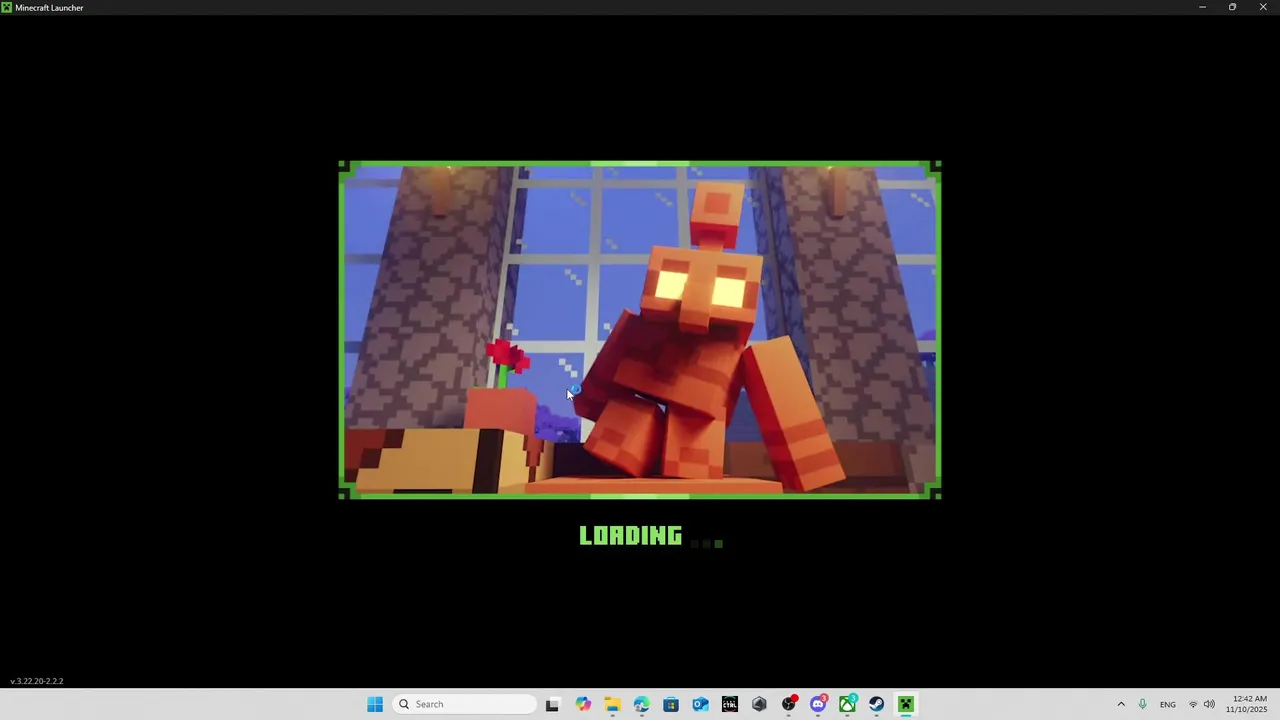
Task: Open Microsoft Store from the taskbar
Action: point(671,704)
